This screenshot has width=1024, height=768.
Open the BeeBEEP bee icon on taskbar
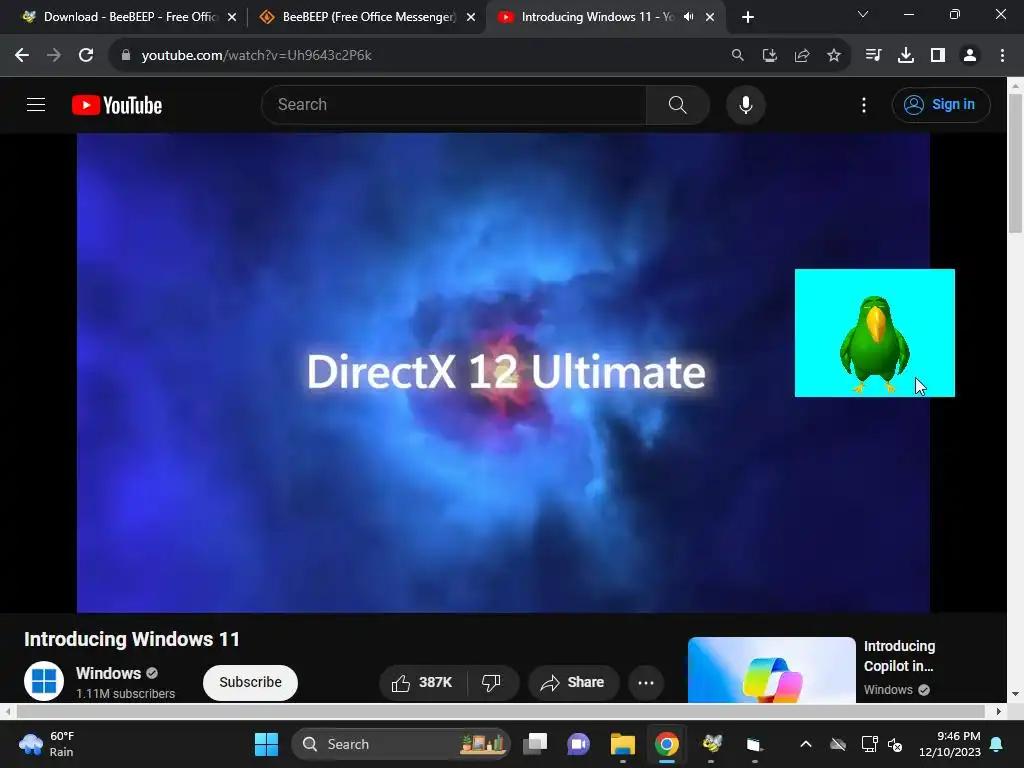[711, 744]
